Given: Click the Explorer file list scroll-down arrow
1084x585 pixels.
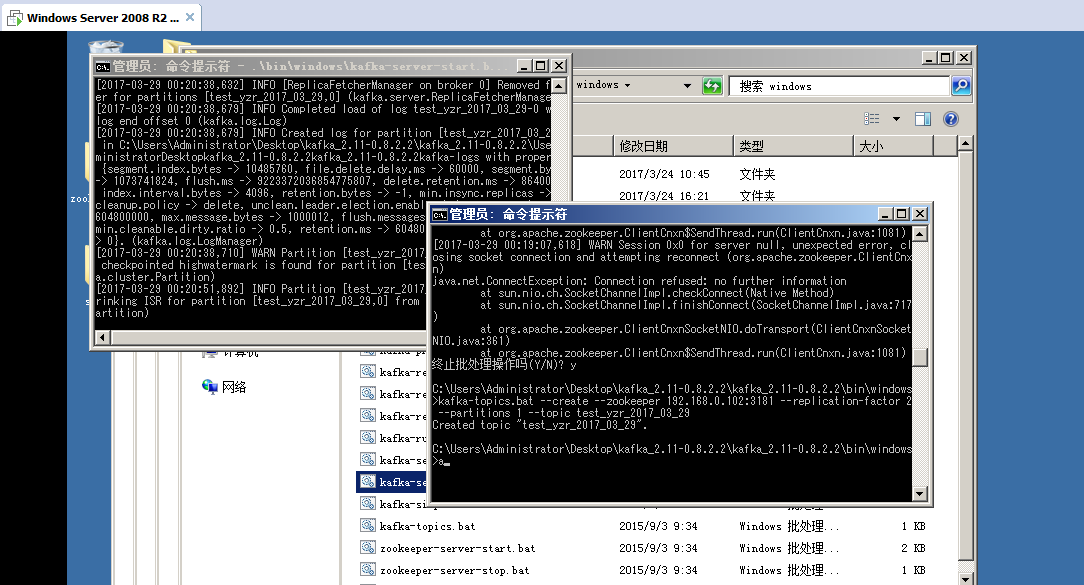Looking at the screenshot, I should tap(965, 579).
